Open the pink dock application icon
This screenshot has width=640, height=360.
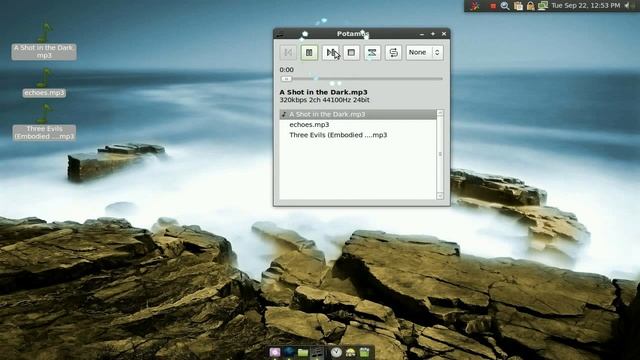[x=275, y=352]
